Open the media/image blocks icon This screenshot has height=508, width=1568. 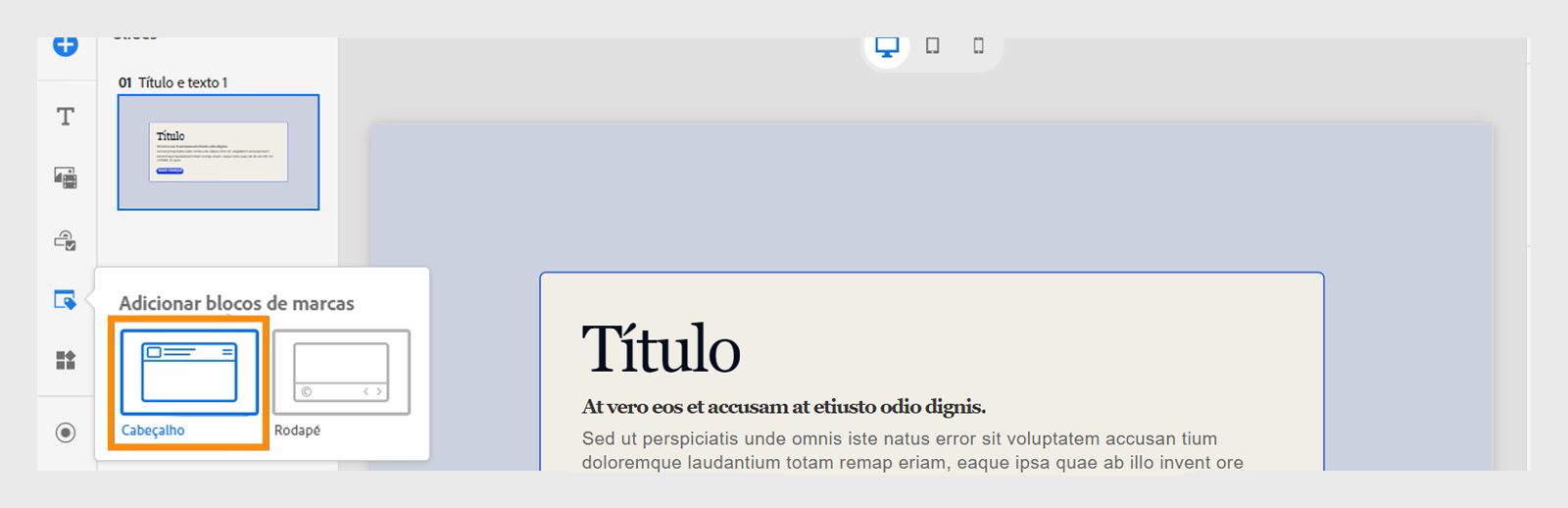(x=66, y=178)
